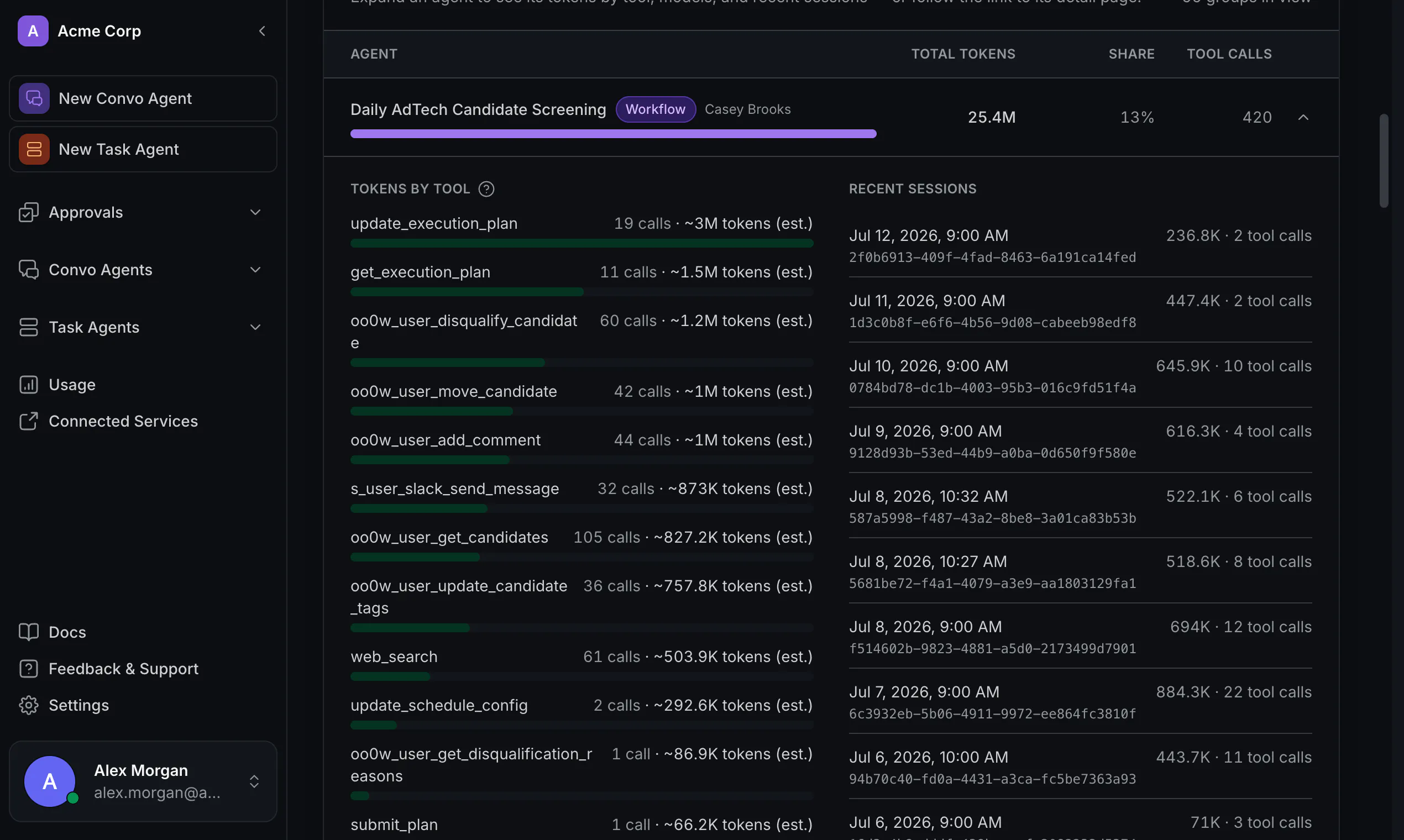Expand the Task Agents section
Screen dimensions: 1404x840
pyautogui.click(x=255, y=327)
